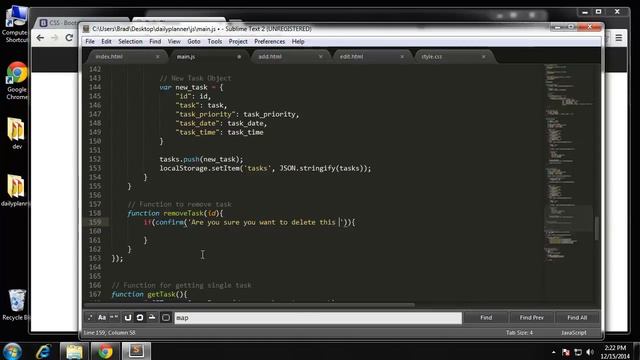Close the index.html tab

pyautogui.click(x=158, y=57)
